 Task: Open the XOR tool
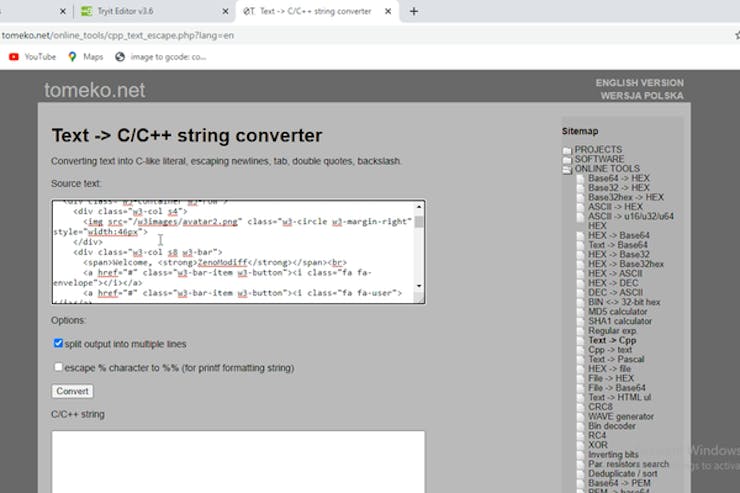pyautogui.click(x=597, y=445)
